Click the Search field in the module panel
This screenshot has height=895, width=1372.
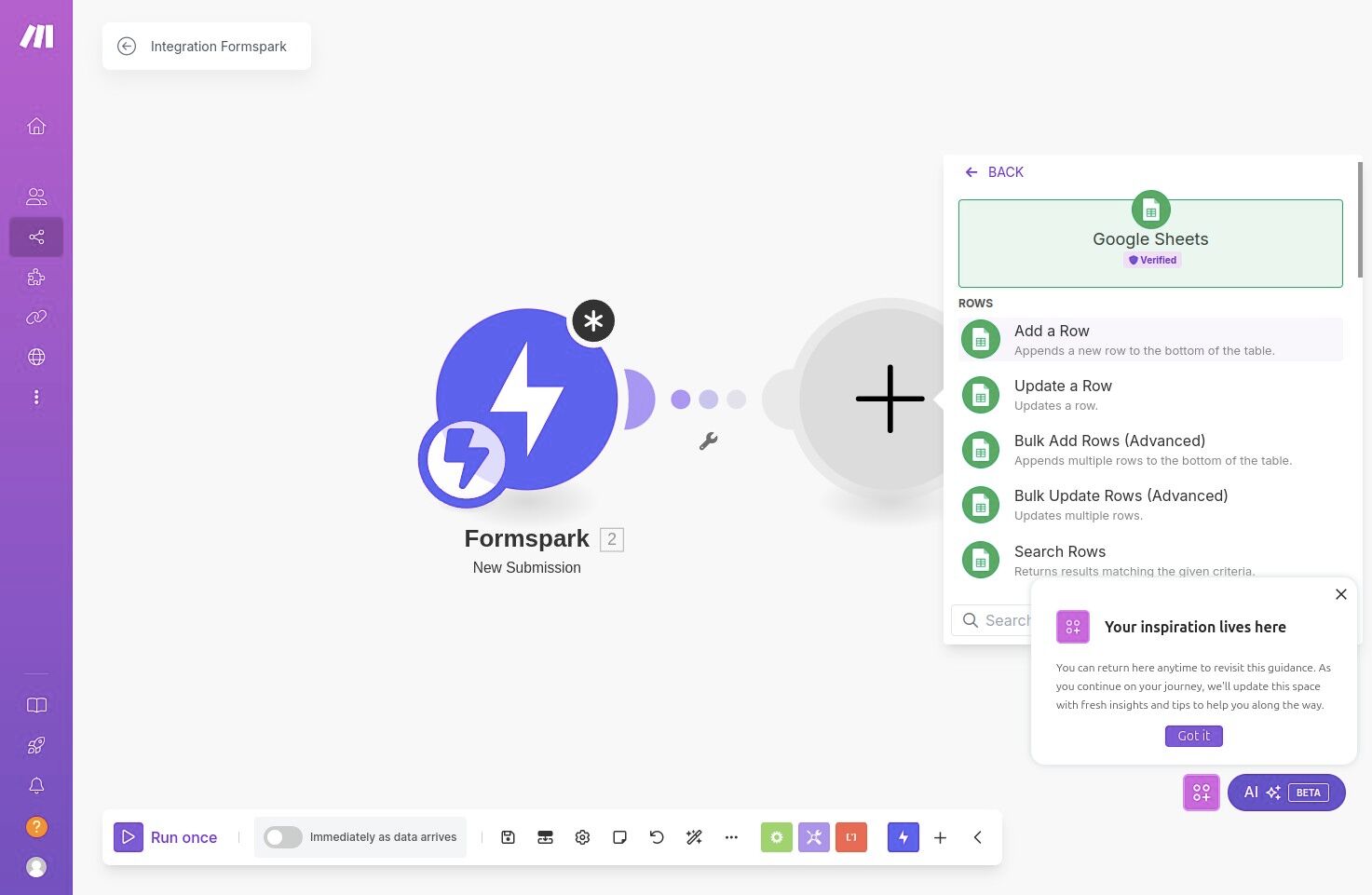click(993, 620)
